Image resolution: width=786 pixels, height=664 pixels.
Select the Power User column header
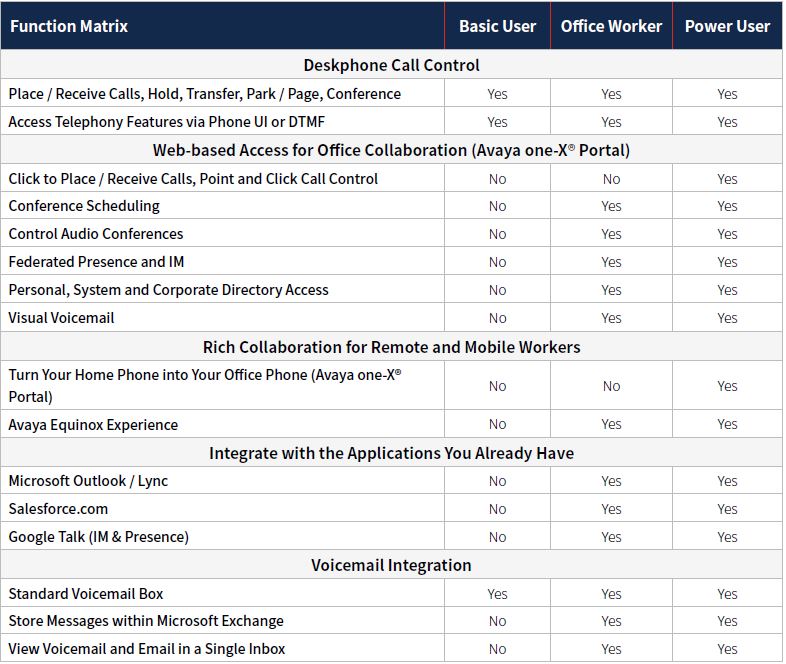tap(727, 26)
